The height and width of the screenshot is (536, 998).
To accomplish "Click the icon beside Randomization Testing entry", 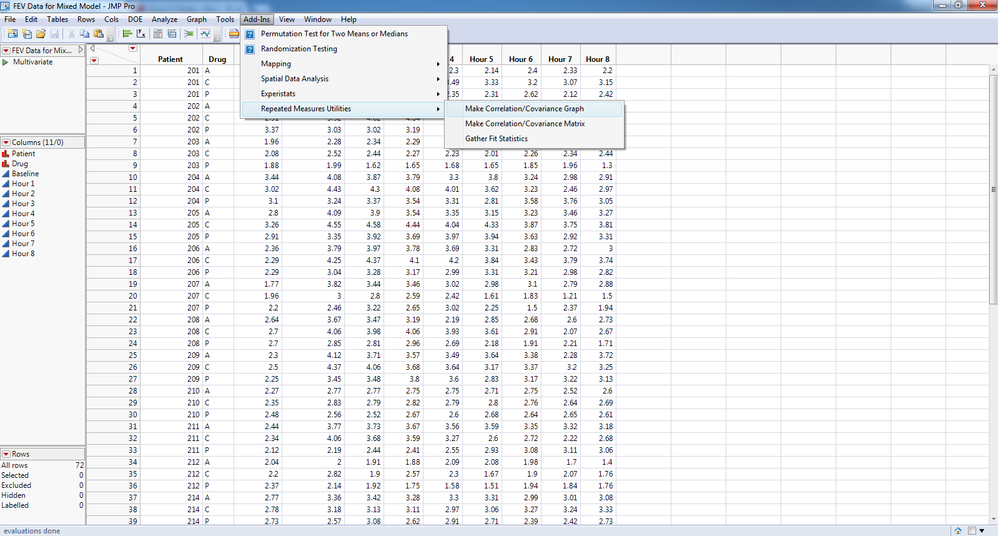I will coord(250,49).
